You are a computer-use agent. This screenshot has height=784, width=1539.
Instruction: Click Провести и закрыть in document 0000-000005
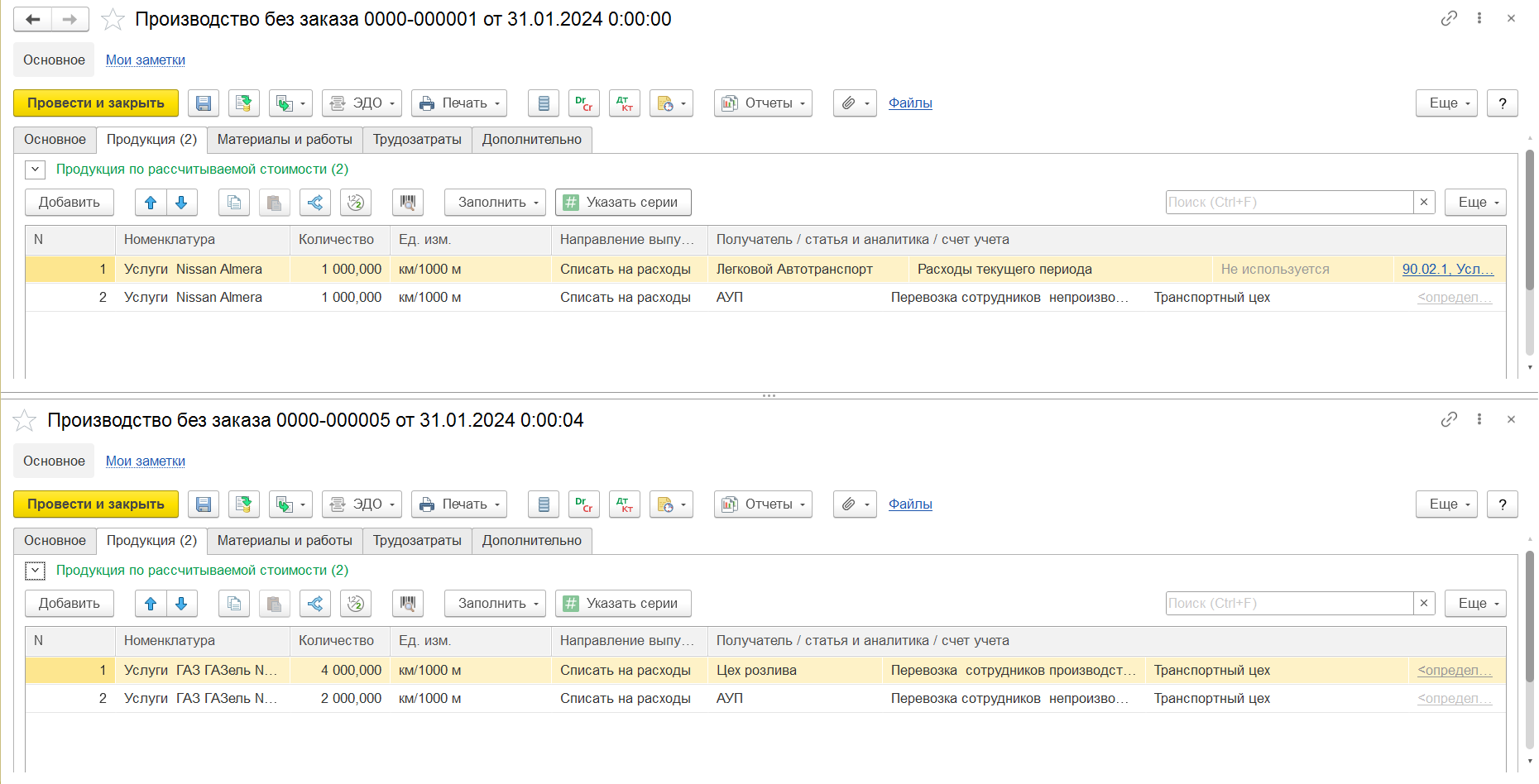96,504
